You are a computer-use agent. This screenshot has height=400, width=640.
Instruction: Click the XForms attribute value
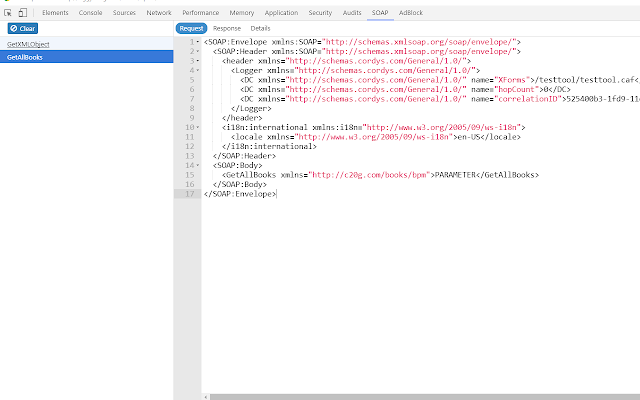point(512,80)
